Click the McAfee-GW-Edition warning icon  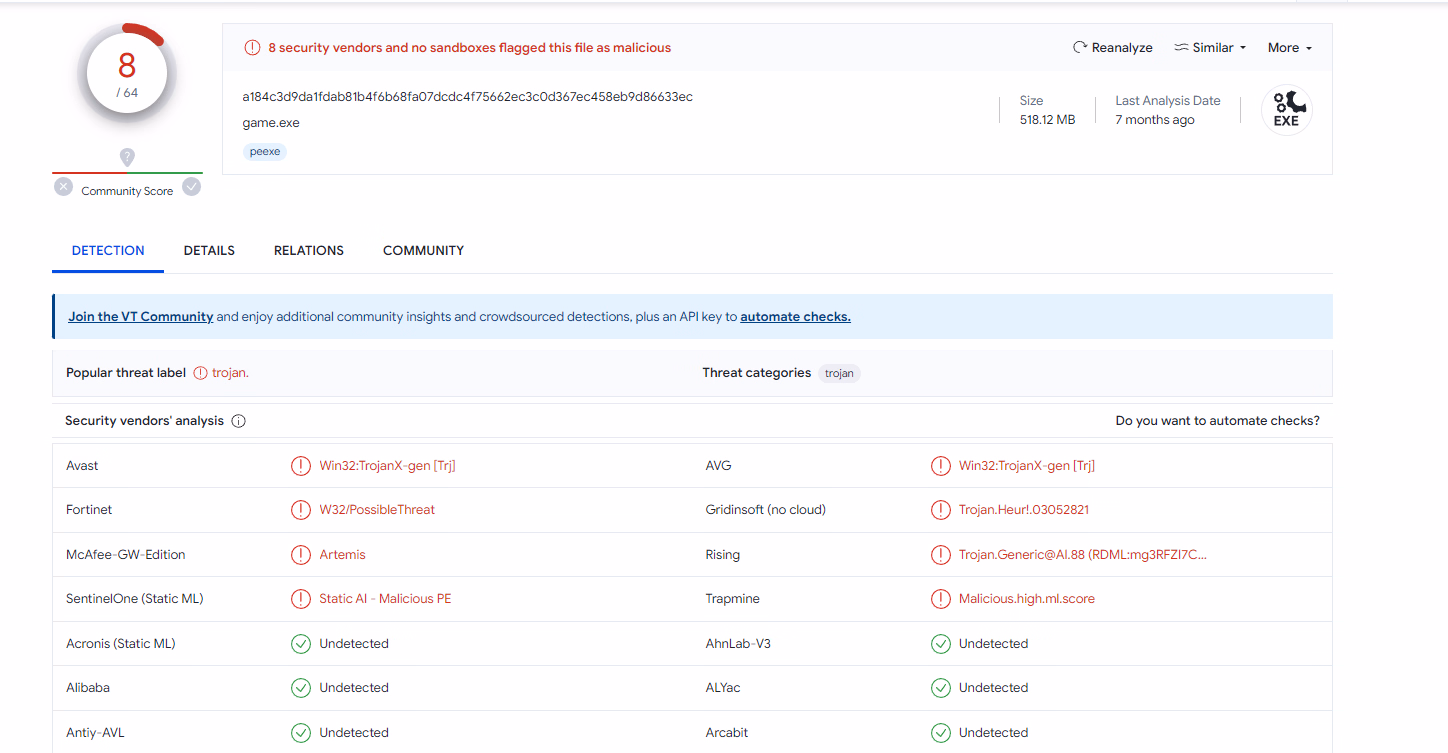[301, 555]
